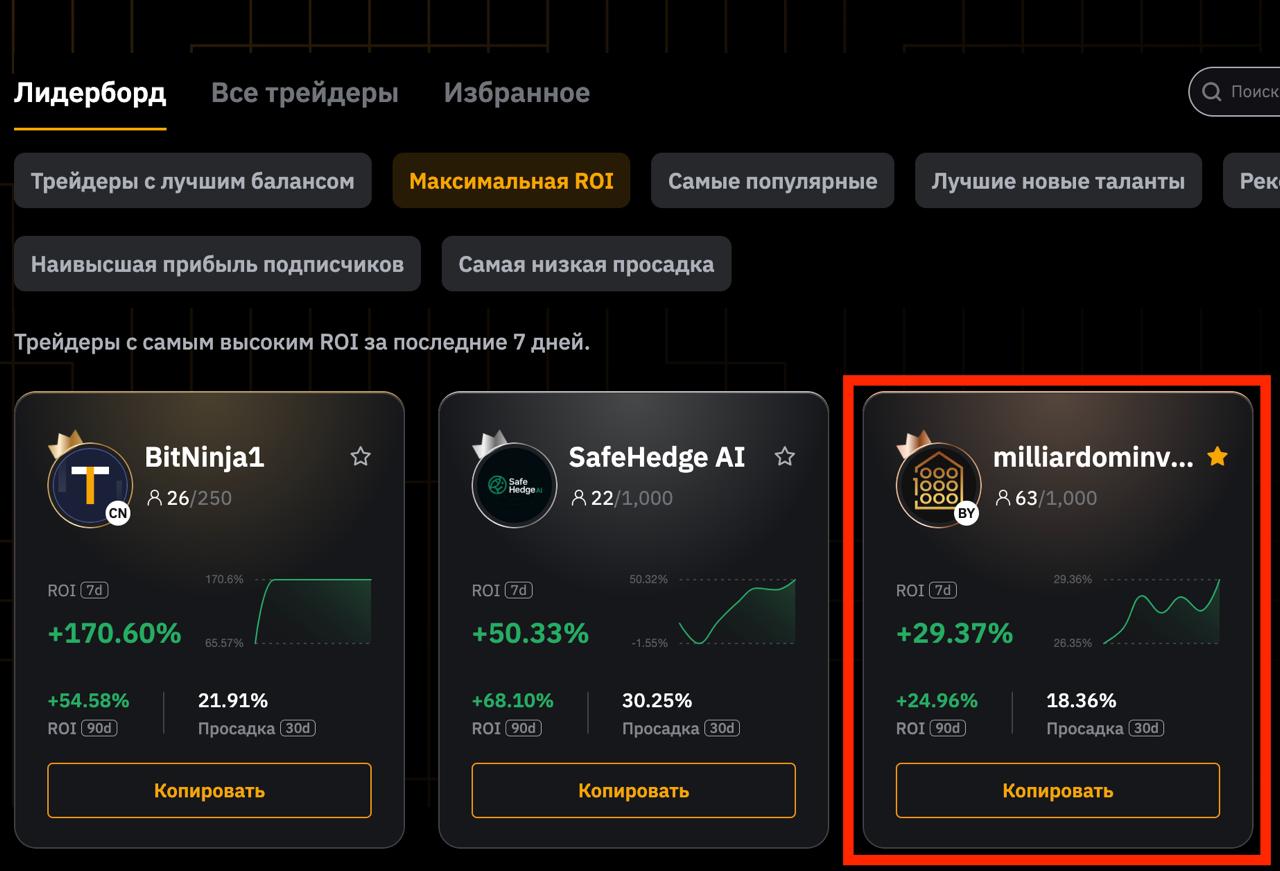Go to the Избранное tab
The width and height of the screenshot is (1280, 871).
[x=516, y=93]
